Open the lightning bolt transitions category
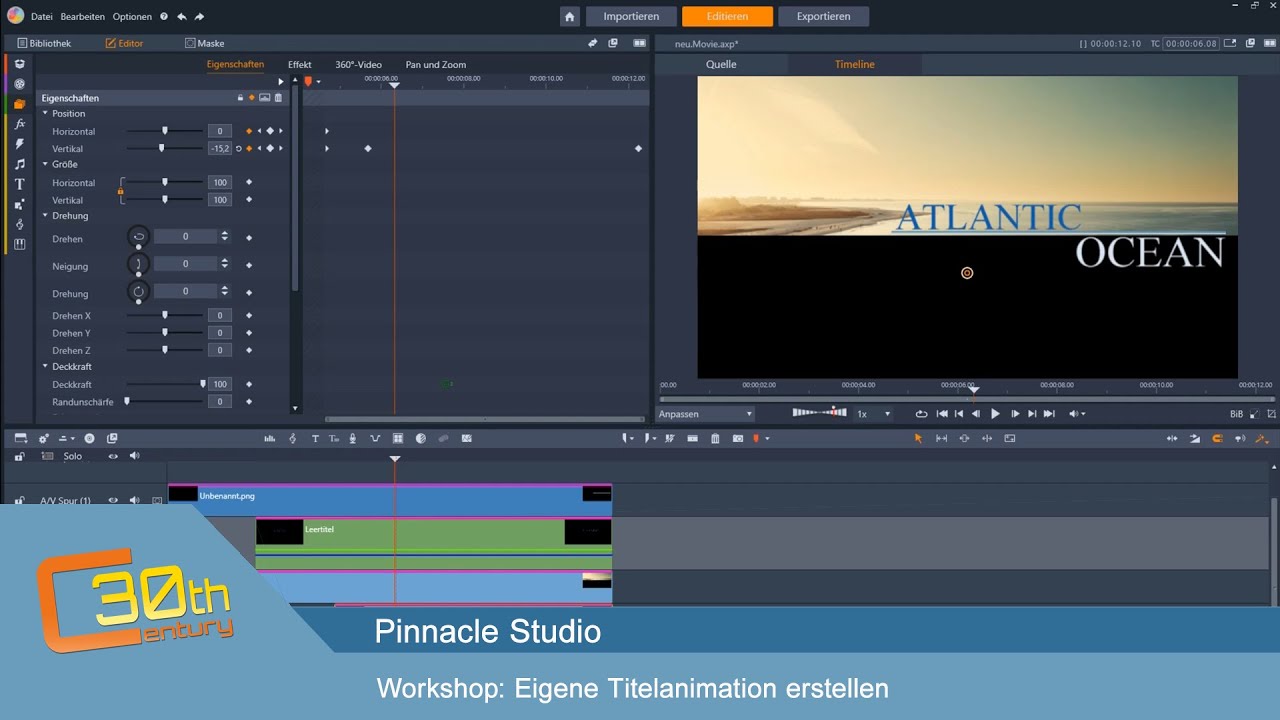 19,144
